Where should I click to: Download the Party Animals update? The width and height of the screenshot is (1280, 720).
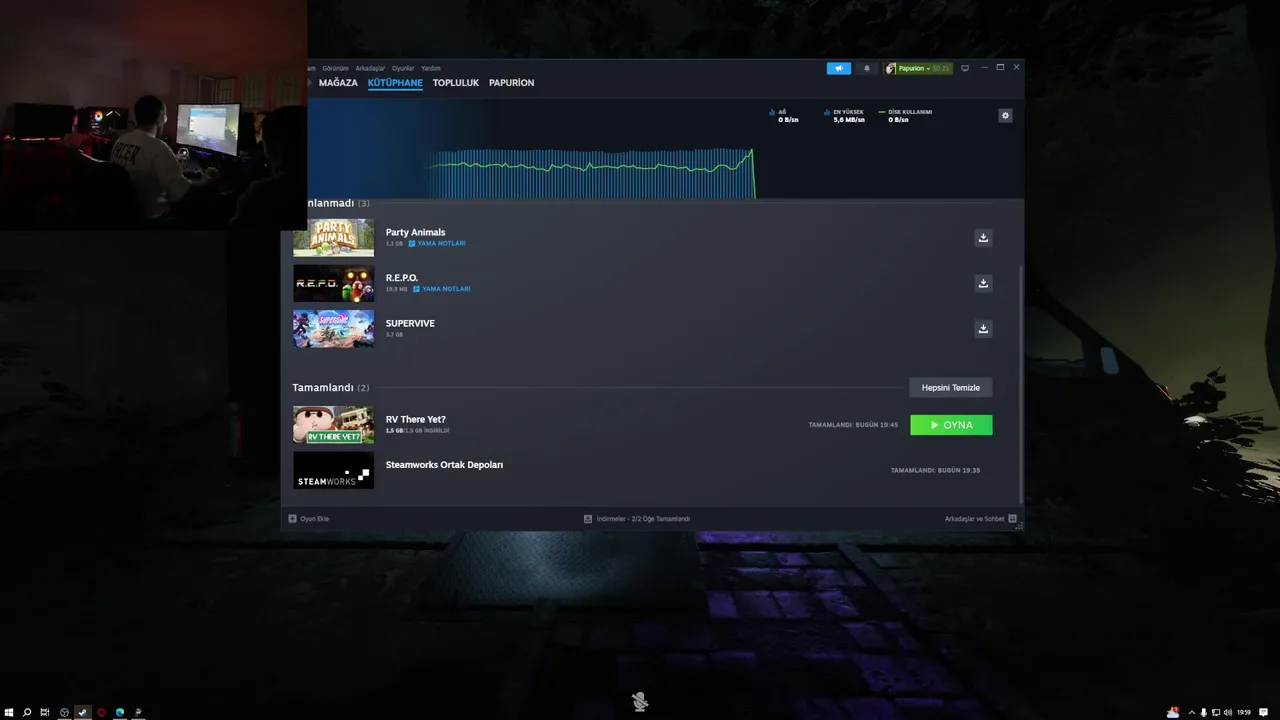[x=983, y=238]
